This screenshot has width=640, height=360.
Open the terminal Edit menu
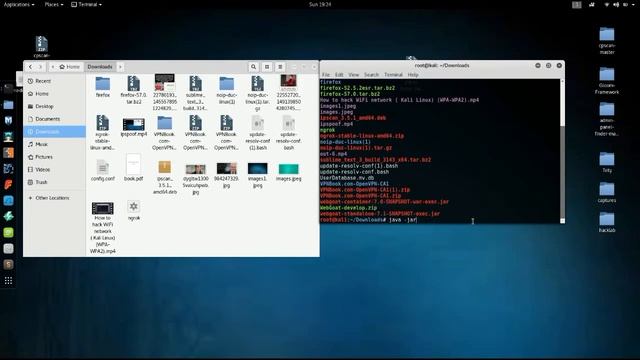339,75
